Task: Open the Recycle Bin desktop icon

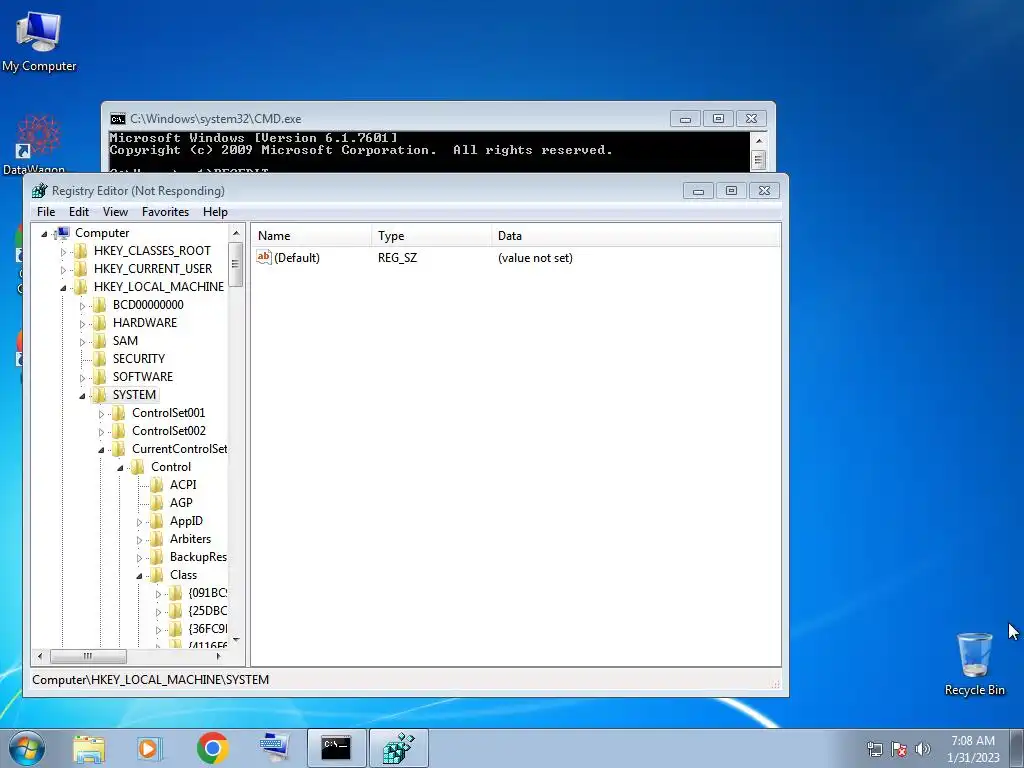Action: coord(974,664)
